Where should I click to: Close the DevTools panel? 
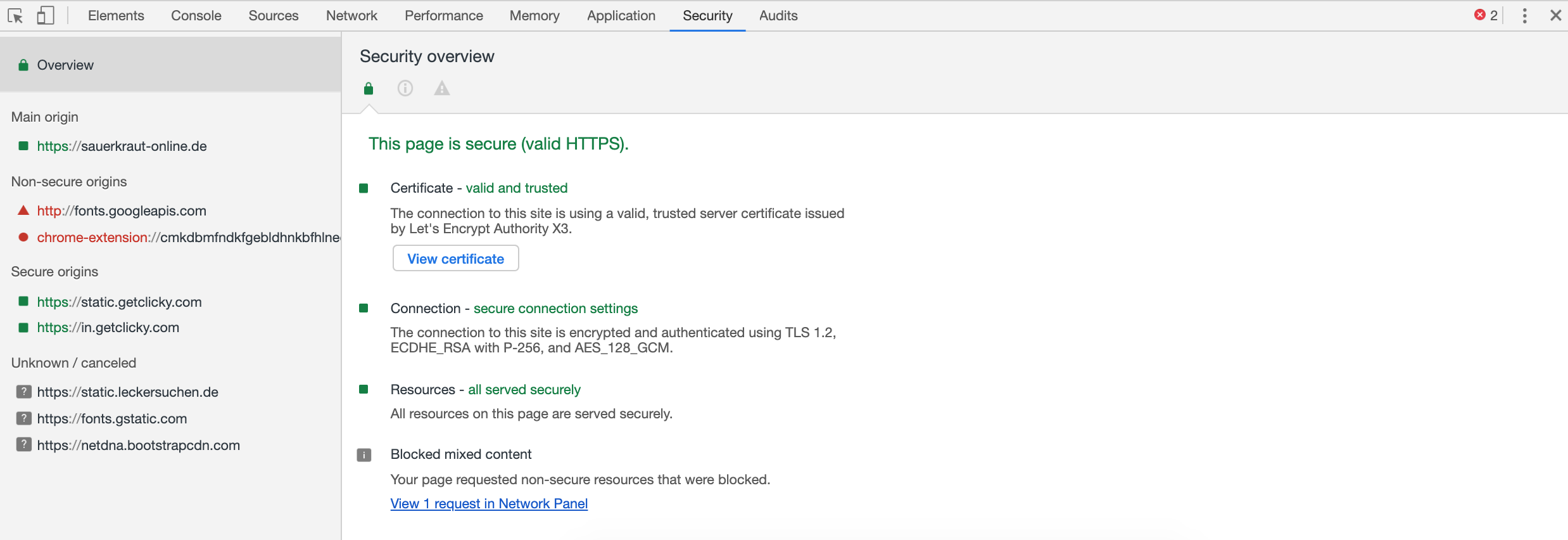click(x=1555, y=16)
